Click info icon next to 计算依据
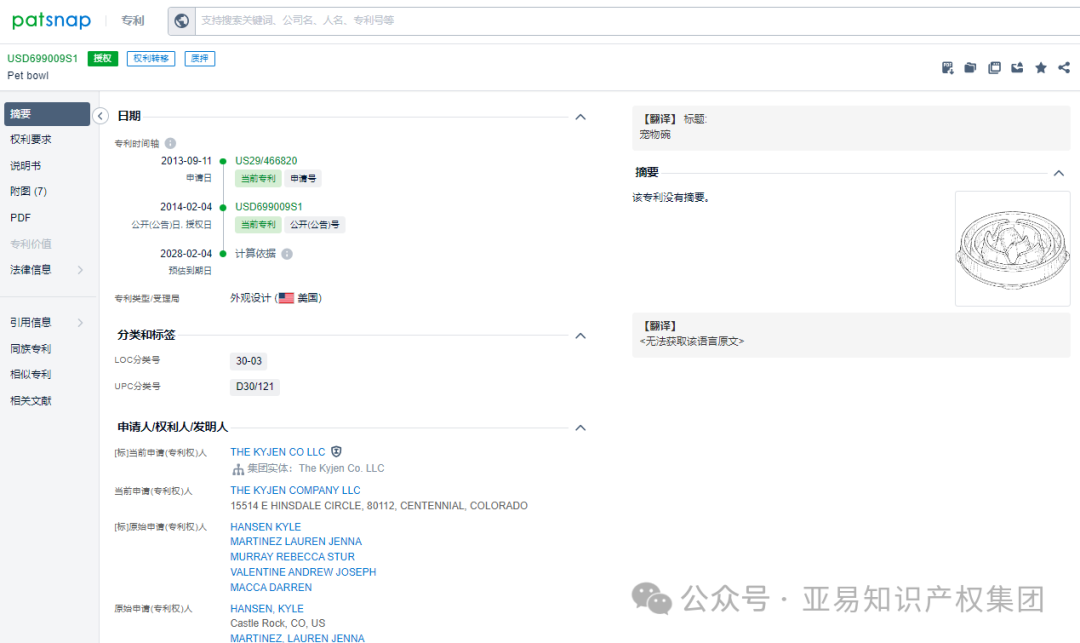Screen dimensions: 1080x643 click(x=287, y=254)
